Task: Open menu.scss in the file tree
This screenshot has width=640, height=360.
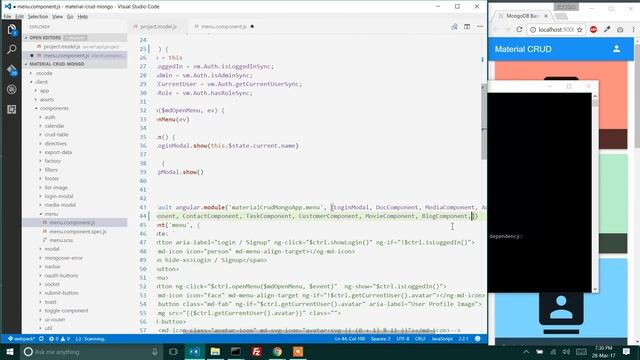Action: point(61,240)
